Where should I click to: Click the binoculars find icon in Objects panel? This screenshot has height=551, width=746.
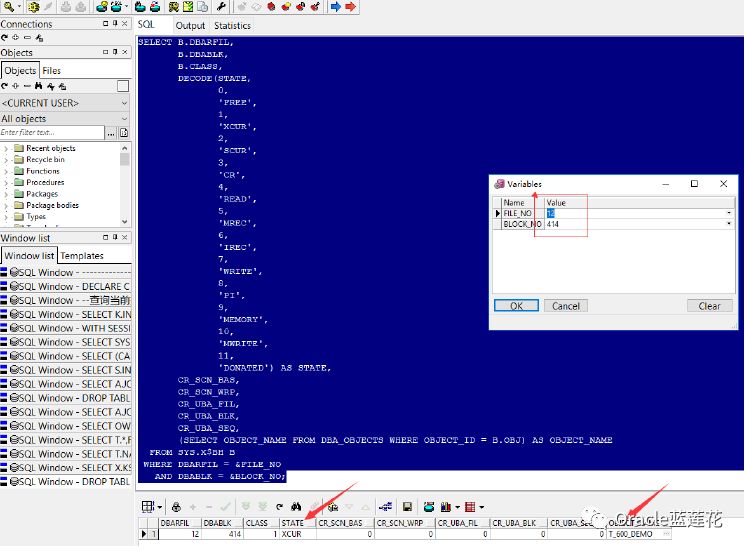coord(39,86)
